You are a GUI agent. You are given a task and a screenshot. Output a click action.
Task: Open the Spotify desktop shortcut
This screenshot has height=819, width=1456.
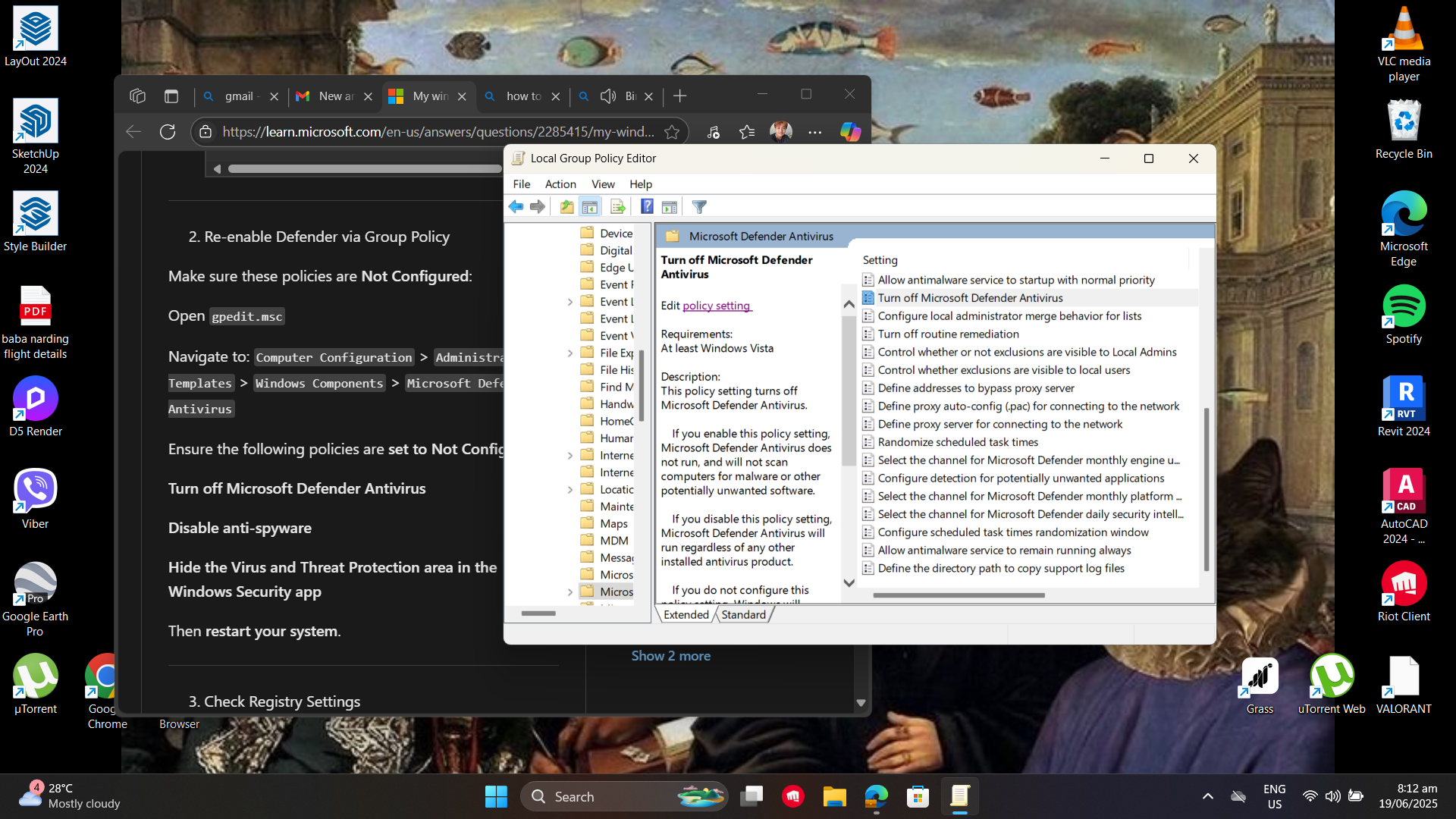(x=1404, y=314)
